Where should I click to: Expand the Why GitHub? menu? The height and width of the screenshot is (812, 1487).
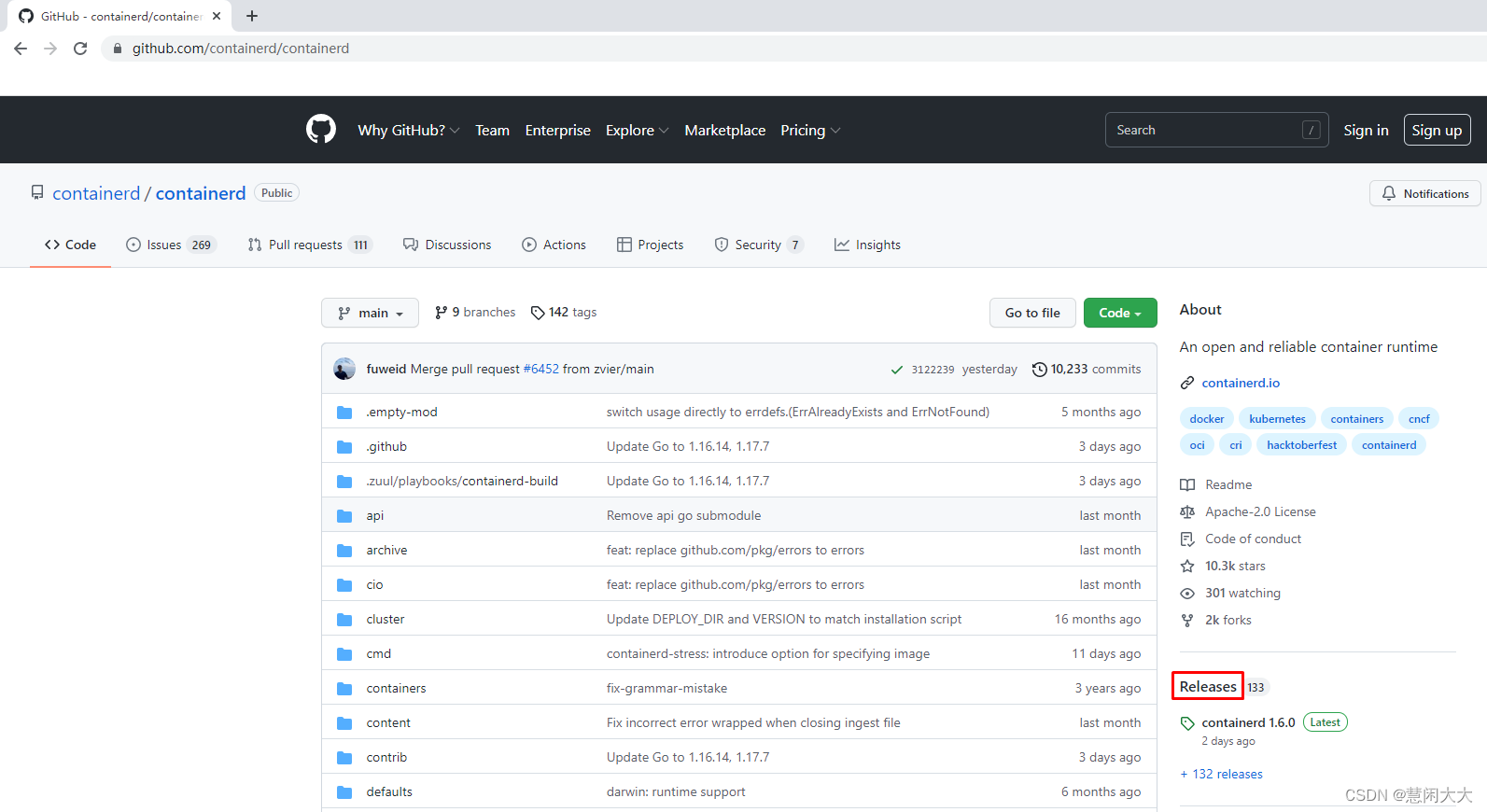tap(408, 130)
